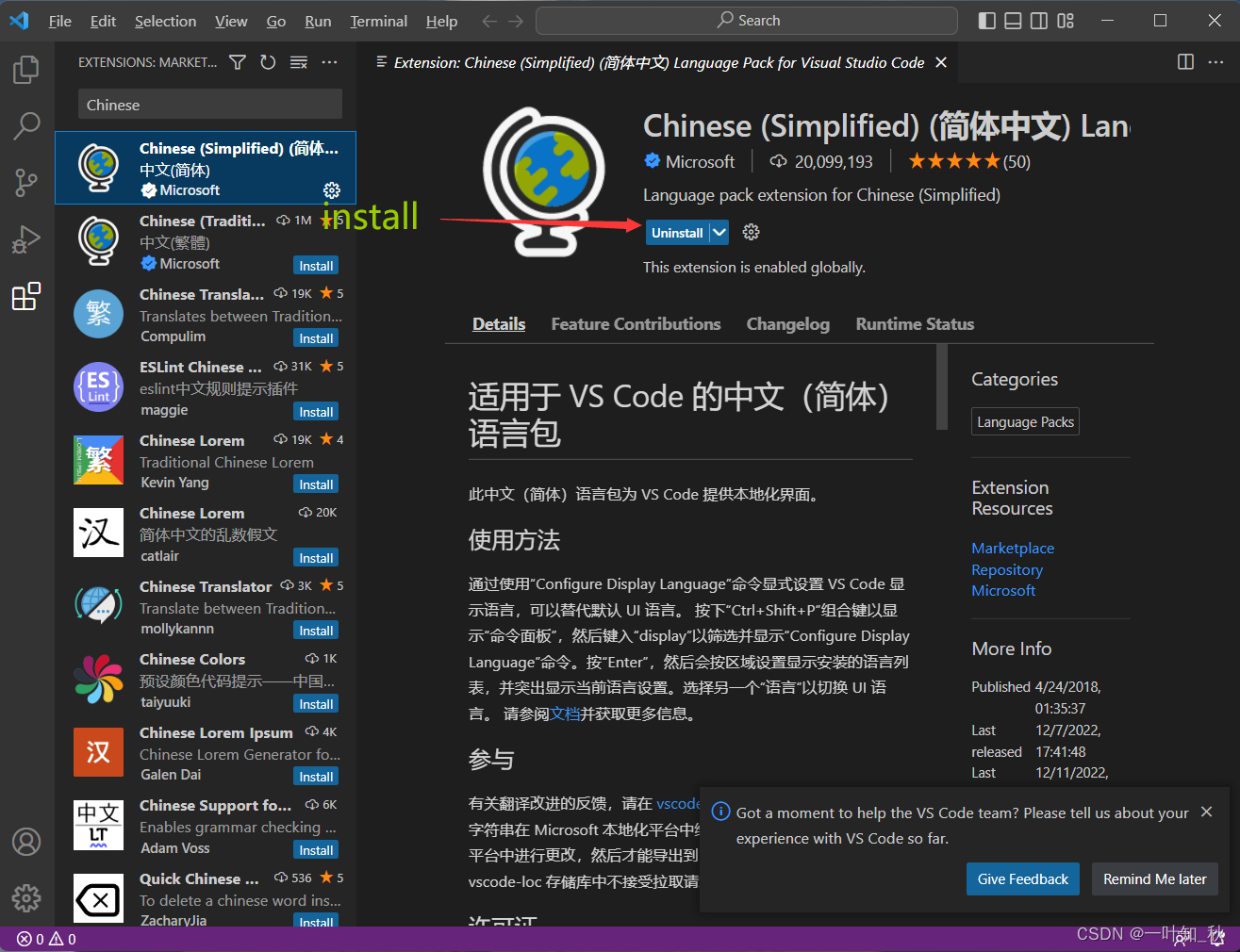Open the Marketplace resource link
This screenshot has height=952, width=1240.
coord(1013,548)
